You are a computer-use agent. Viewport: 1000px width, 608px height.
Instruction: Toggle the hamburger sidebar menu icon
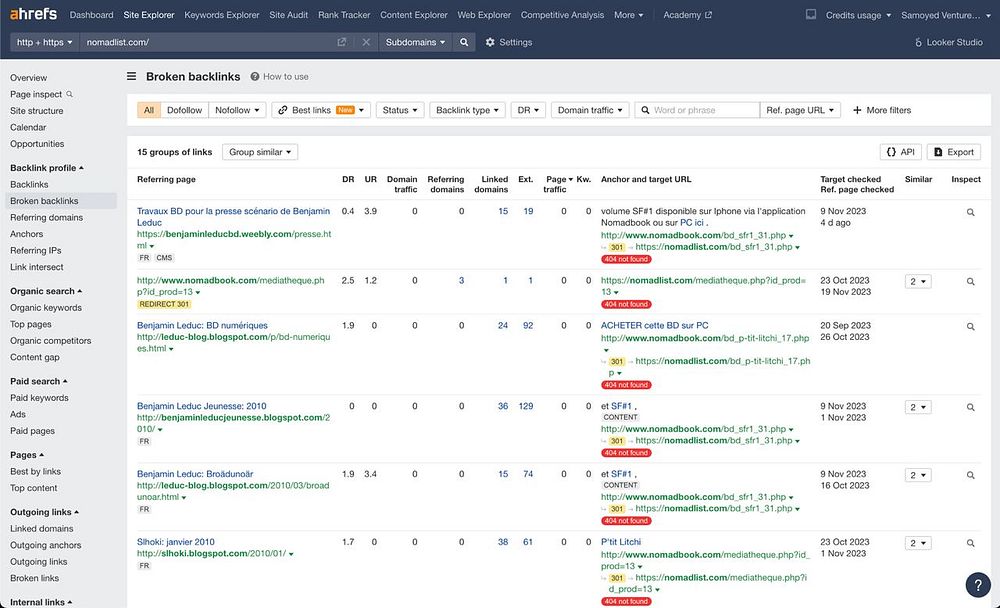click(131, 77)
